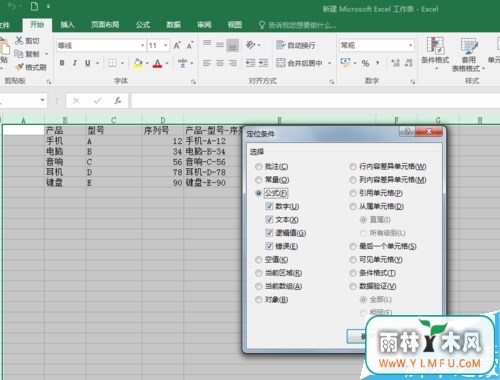
Task: Click the Bottom Align icon
Action: [233, 45]
